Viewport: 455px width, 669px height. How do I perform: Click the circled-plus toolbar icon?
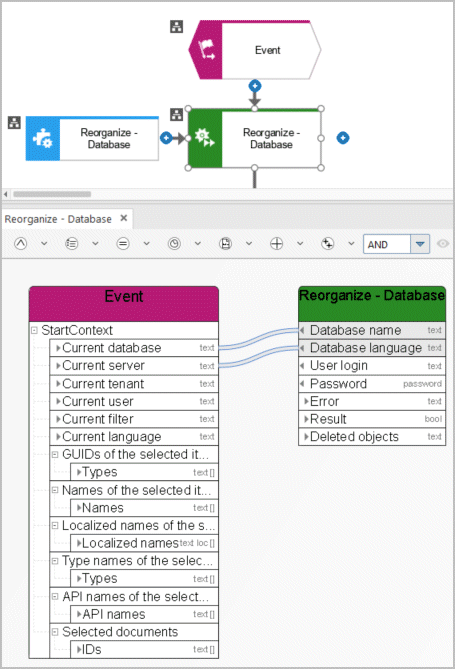tap(277, 244)
